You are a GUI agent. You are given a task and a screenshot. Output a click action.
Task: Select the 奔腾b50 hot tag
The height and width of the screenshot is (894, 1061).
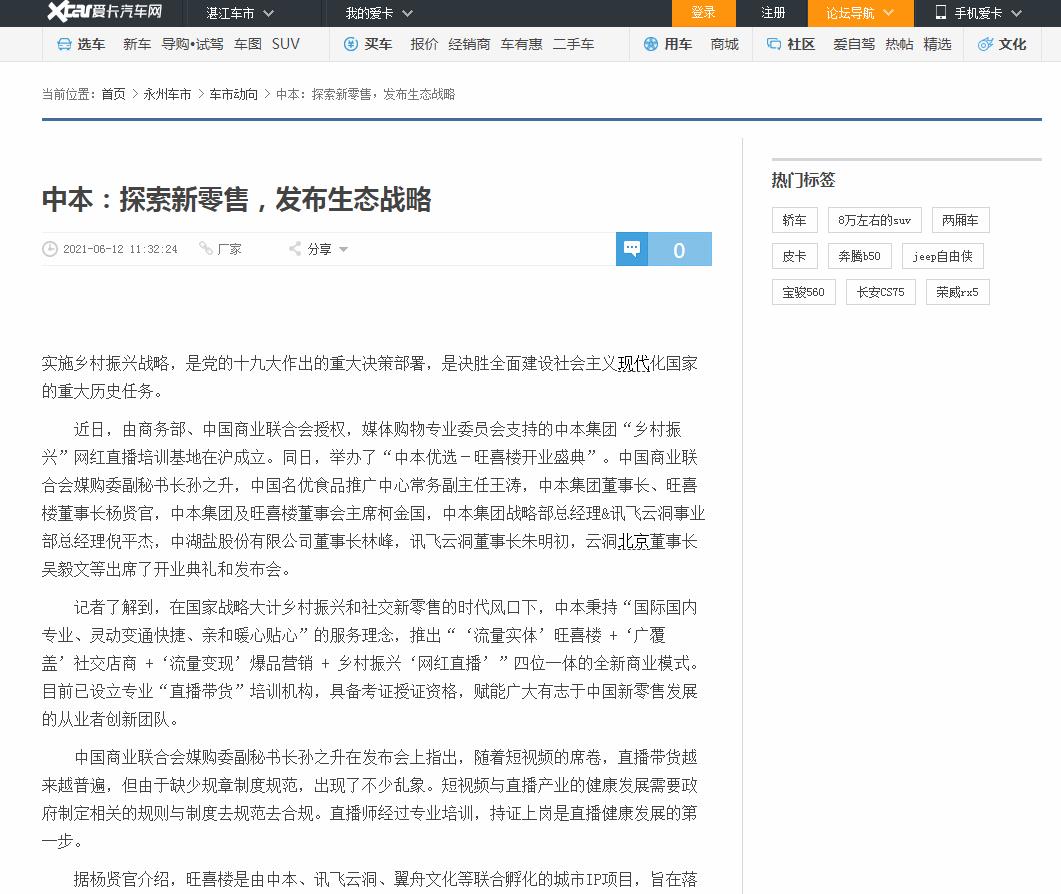click(859, 256)
